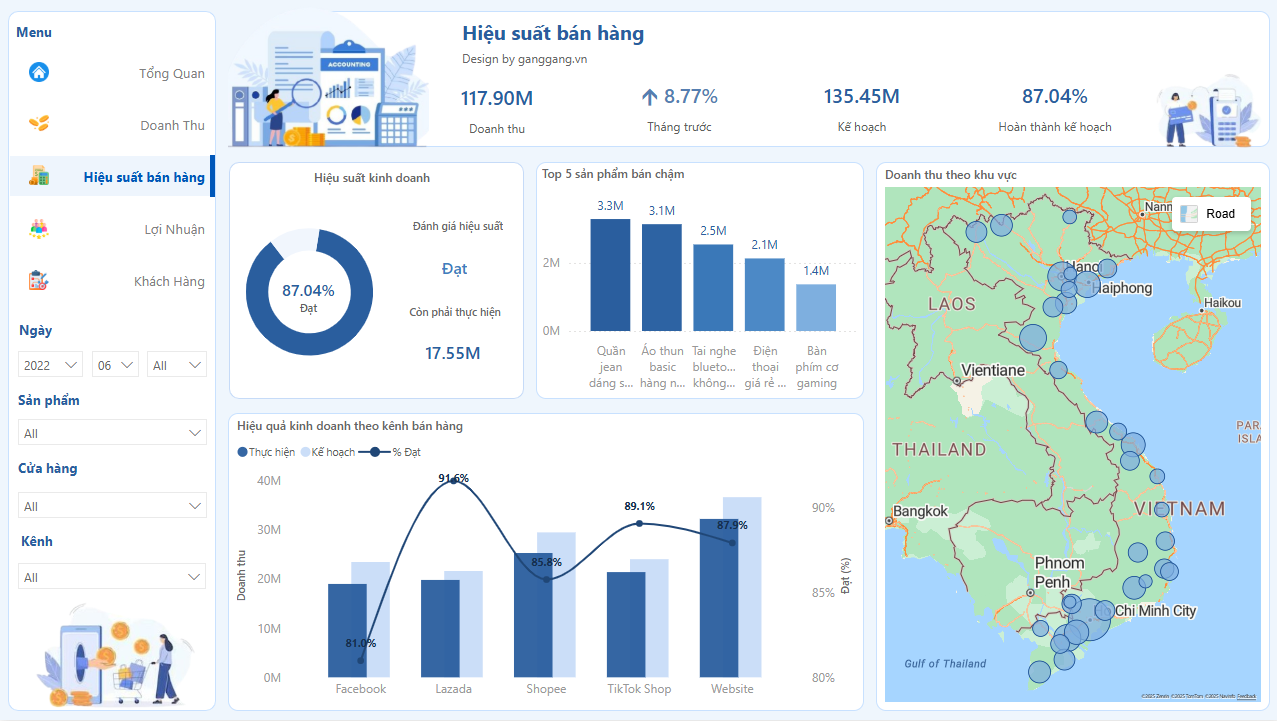The image size is (1277, 721).
Task: Click the home icon beside Tổng Quan
Action: point(39,72)
